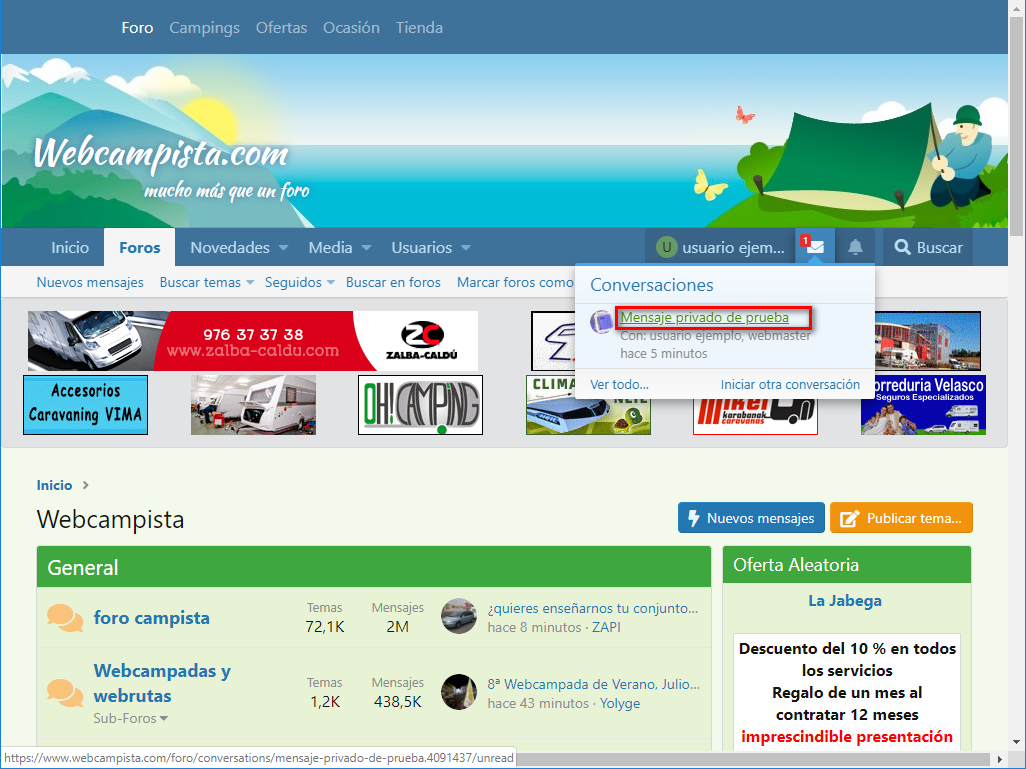Image resolution: width=1026 pixels, height=769 pixels.
Task: Open the Usuarios navigation tab
Action: (421, 247)
